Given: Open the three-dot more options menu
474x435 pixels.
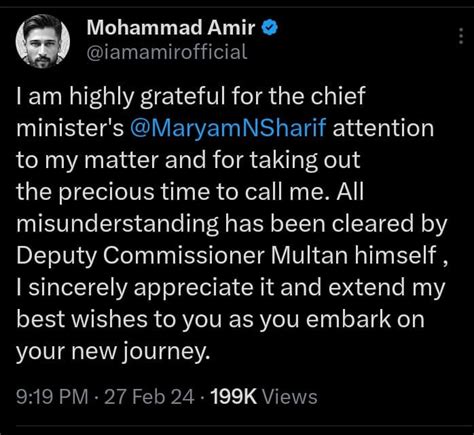Looking at the screenshot, I should click(x=461, y=36).
